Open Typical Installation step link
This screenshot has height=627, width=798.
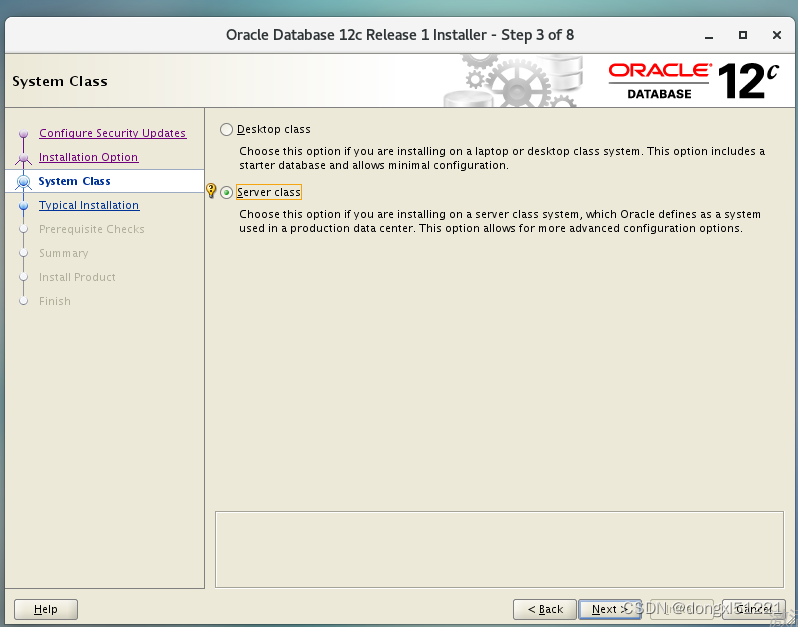tap(89, 205)
